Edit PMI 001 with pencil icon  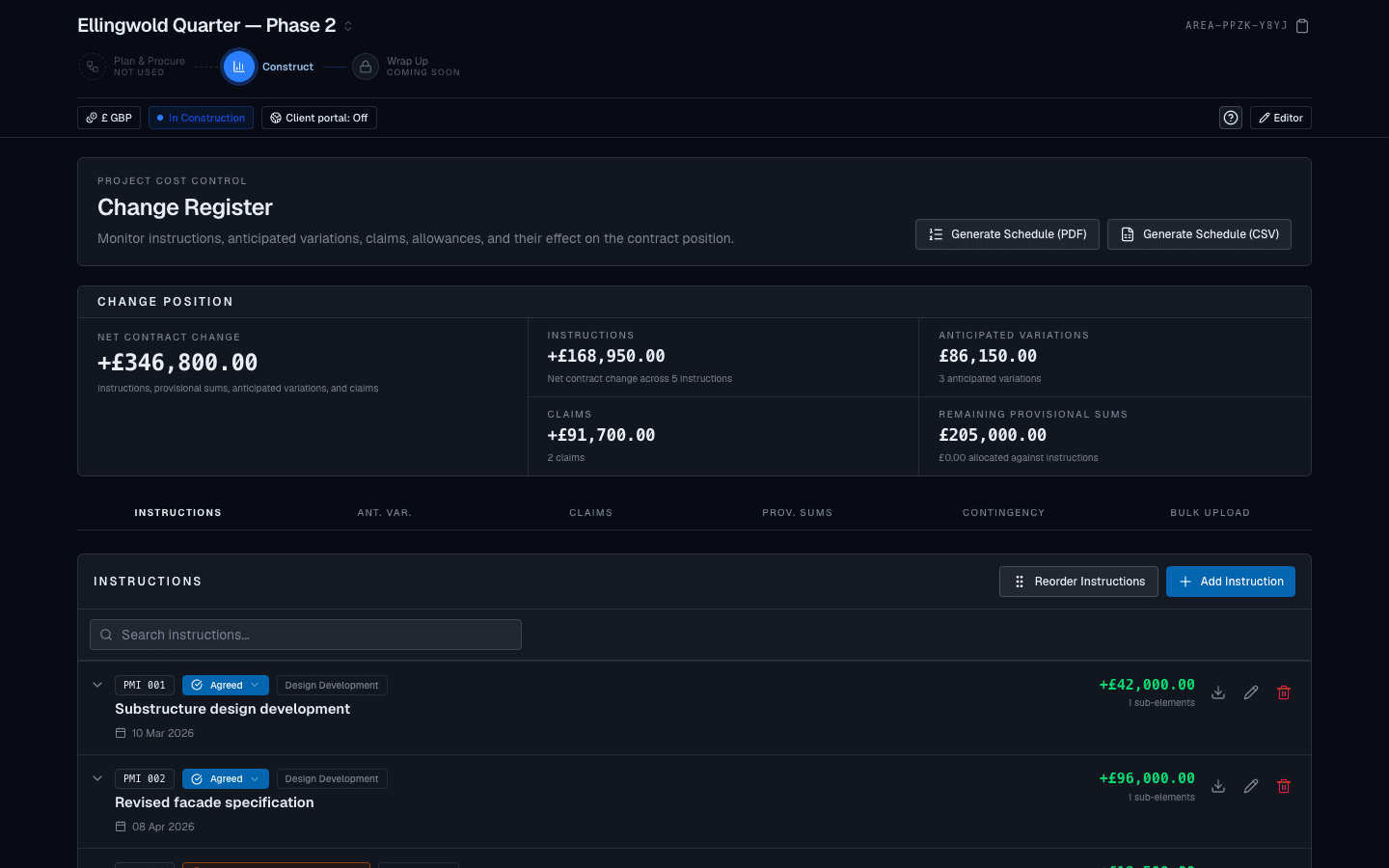pos(1251,692)
